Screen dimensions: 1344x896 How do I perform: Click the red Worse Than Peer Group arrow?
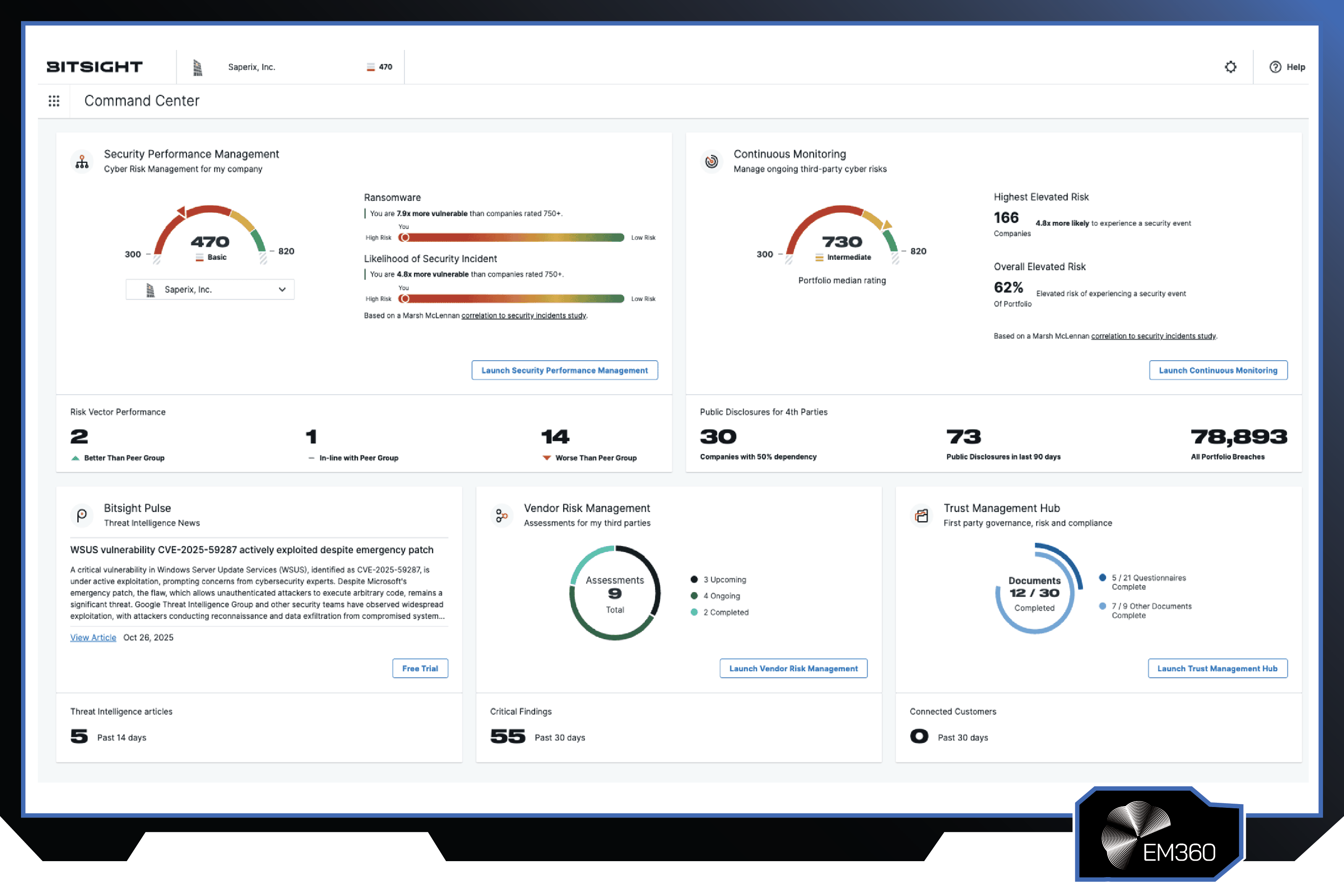point(547,458)
